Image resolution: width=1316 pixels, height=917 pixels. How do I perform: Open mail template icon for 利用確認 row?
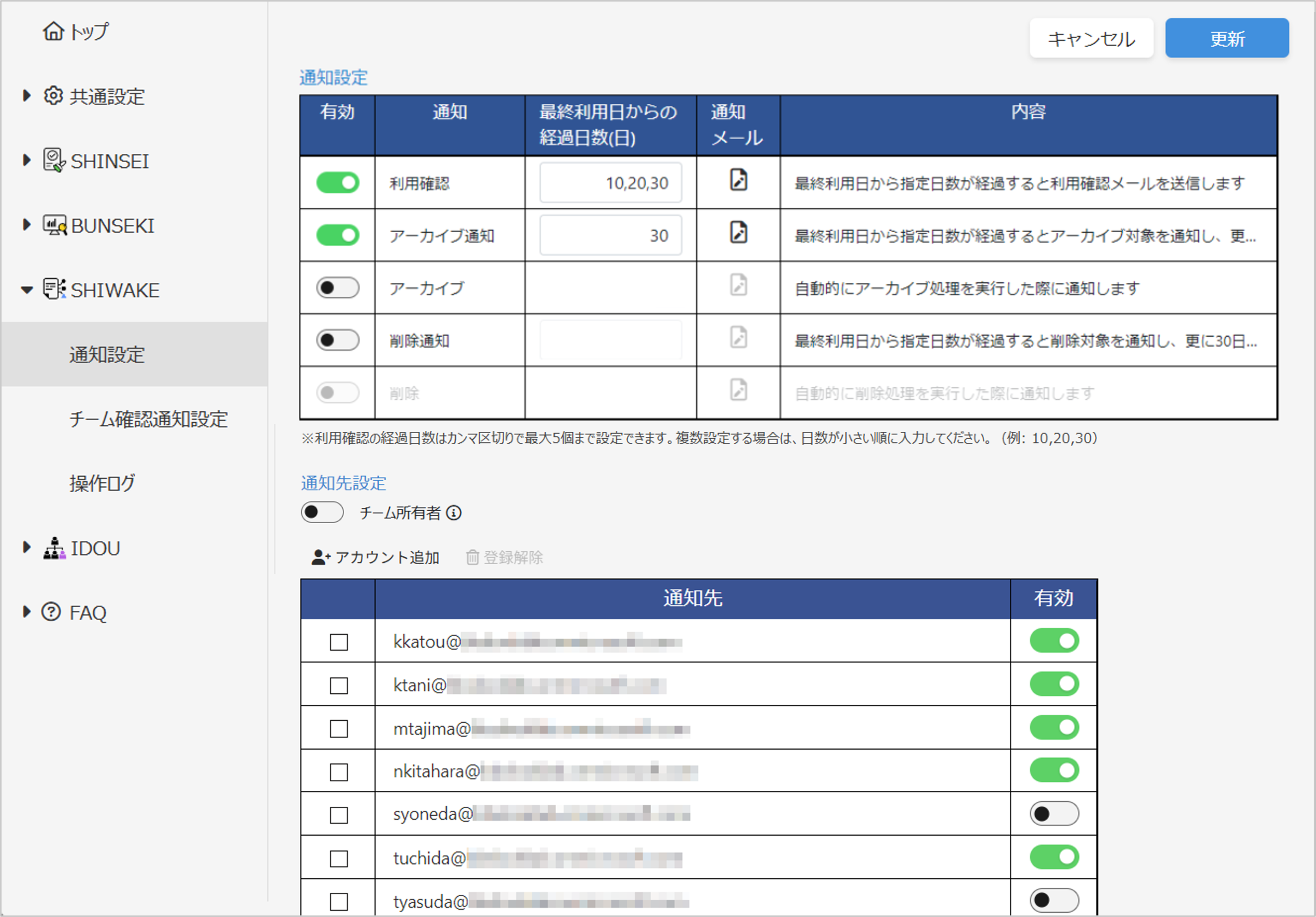click(738, 180)
